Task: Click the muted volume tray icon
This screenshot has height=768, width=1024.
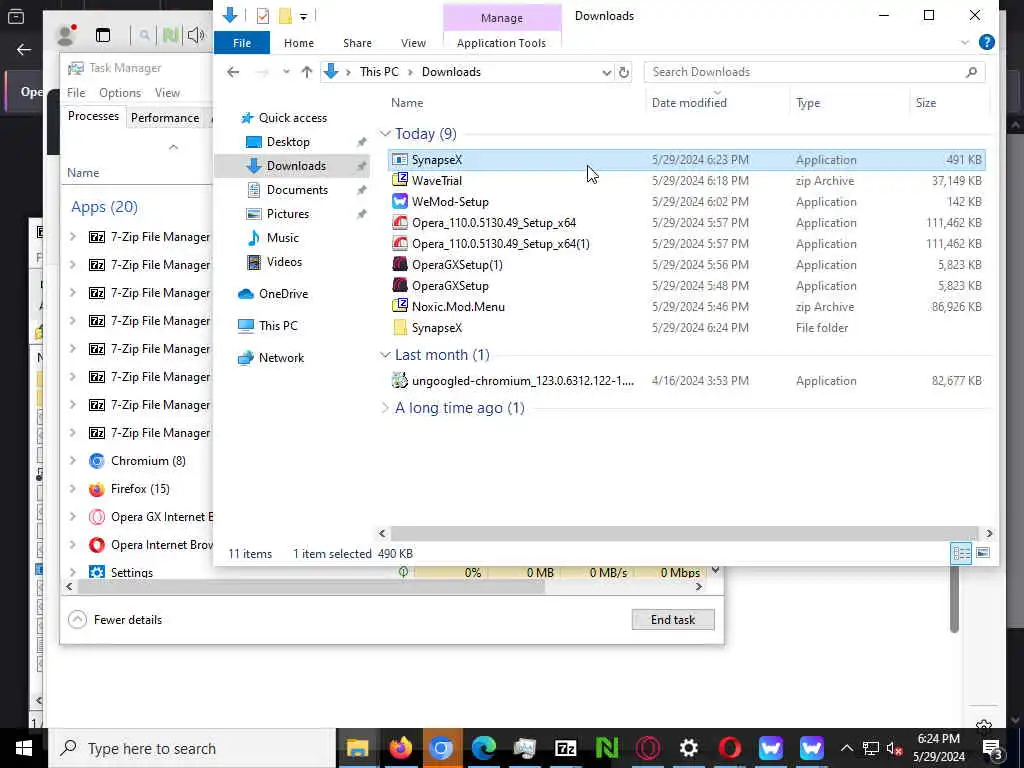Action: pyautogui.click(x=894, y=748)
